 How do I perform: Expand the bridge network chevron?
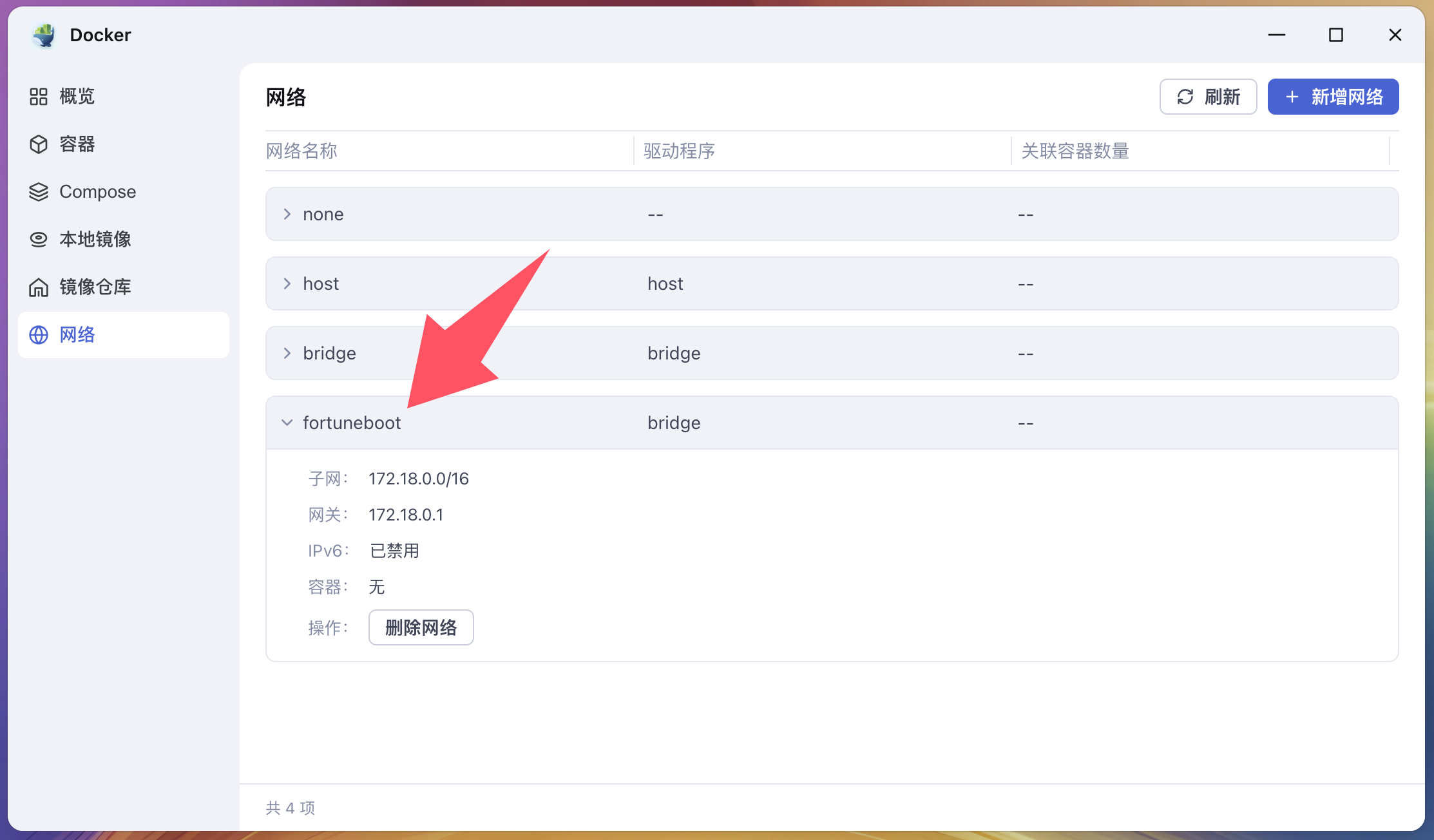(287, 353)
